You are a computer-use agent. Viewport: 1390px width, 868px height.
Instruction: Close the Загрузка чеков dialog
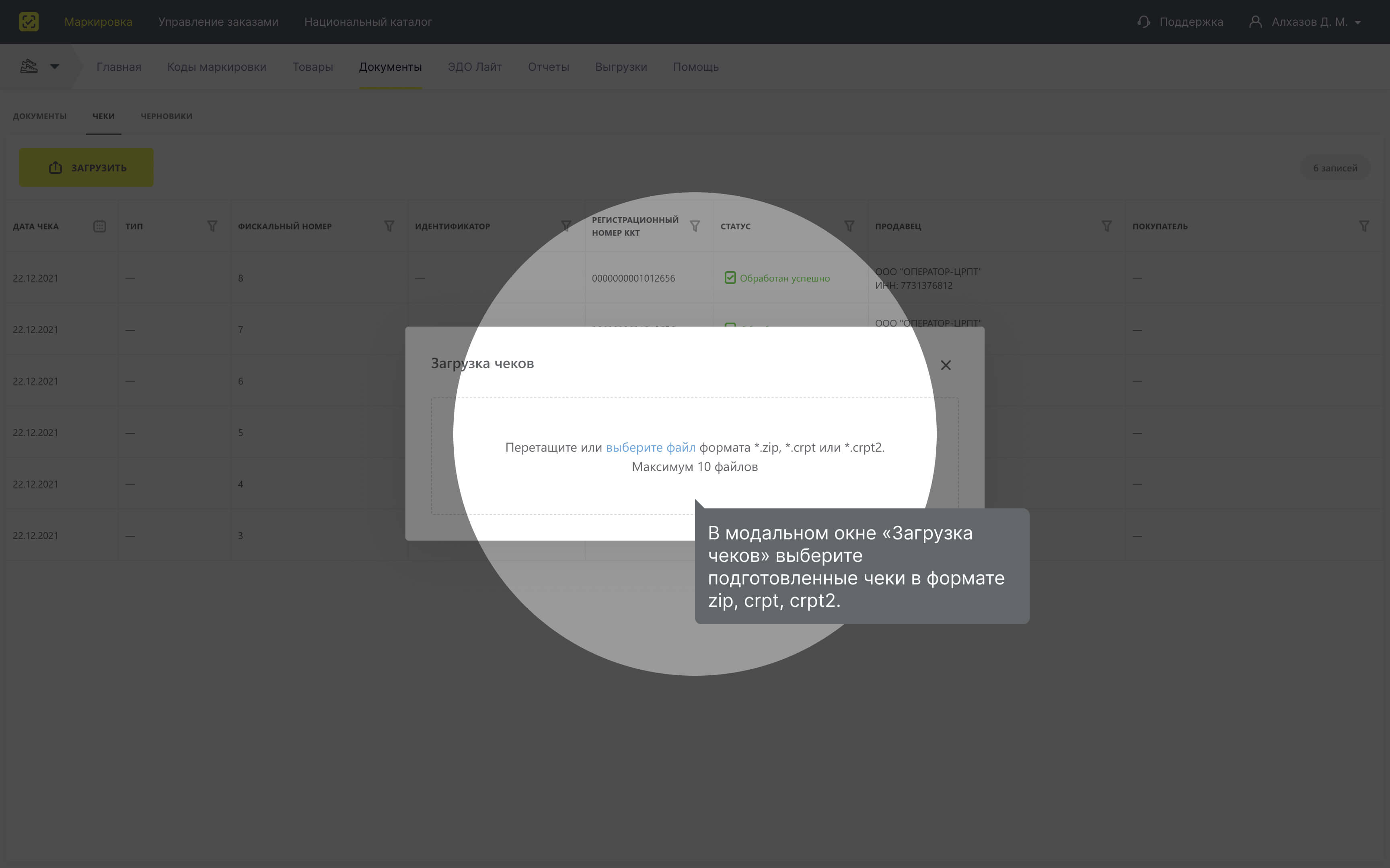pos(946,365)
